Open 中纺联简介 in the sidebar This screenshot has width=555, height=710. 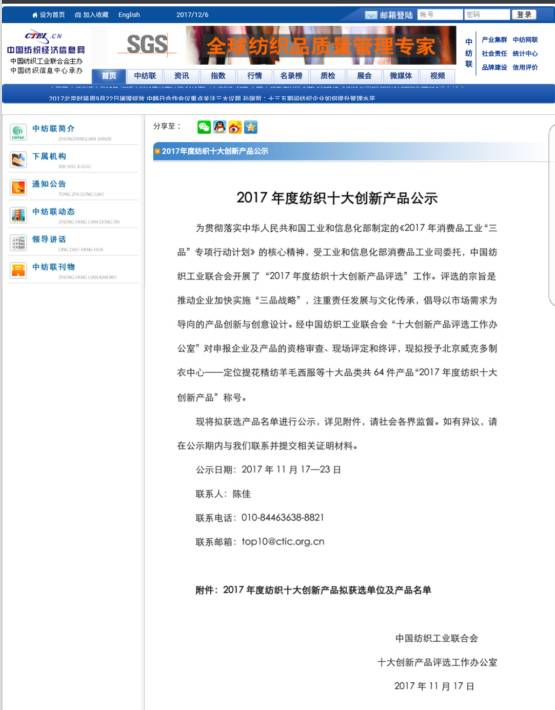click(53, 129)
